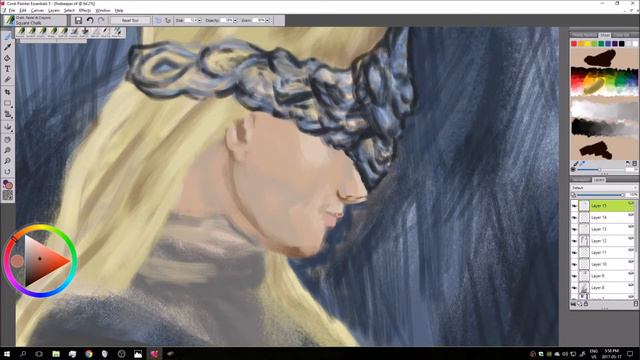The height and width of the screenshot is (360, 640).
Task: Select the Mixer apply color brush tool
Action: click(576, 164)
